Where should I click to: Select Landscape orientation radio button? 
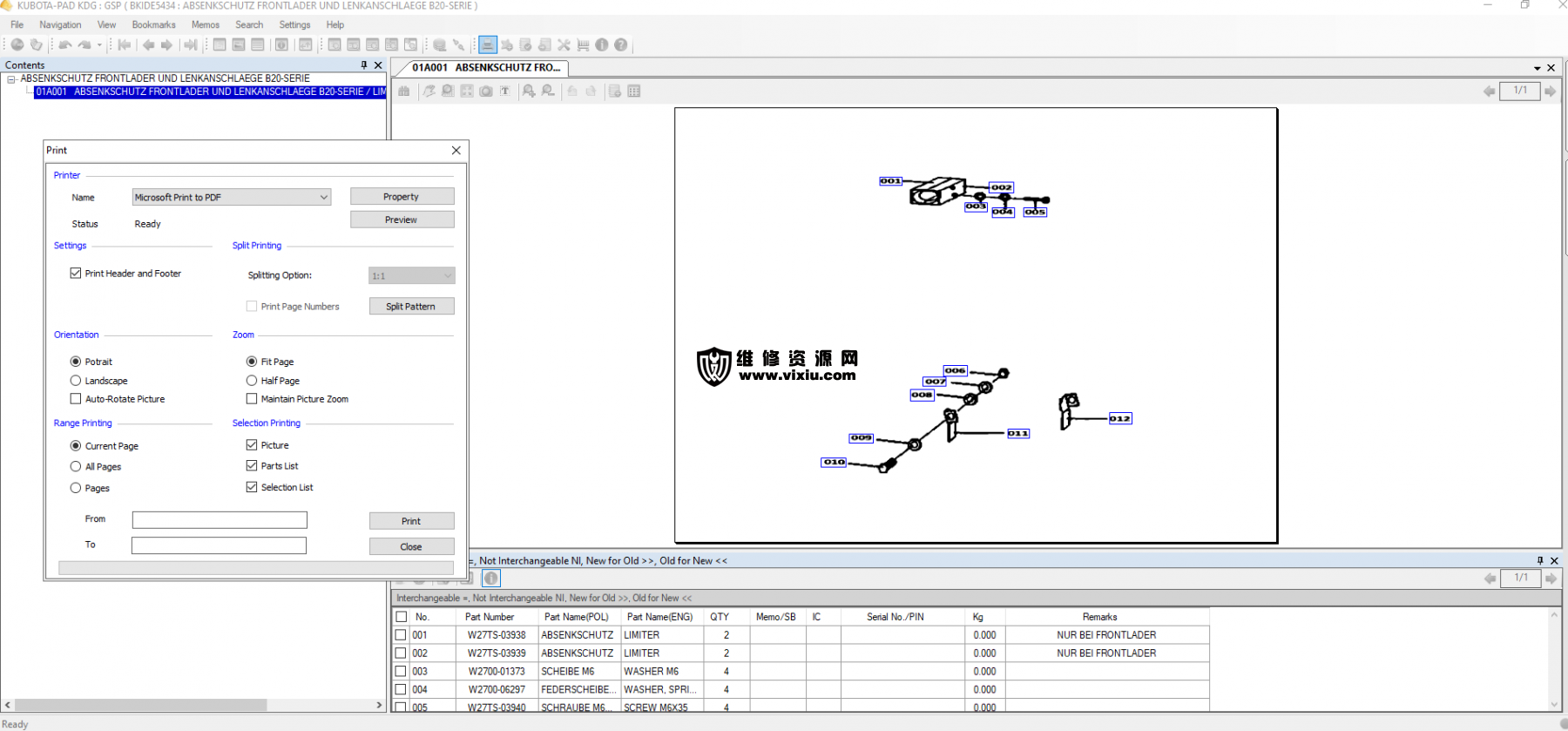click(x=76, y=380)
